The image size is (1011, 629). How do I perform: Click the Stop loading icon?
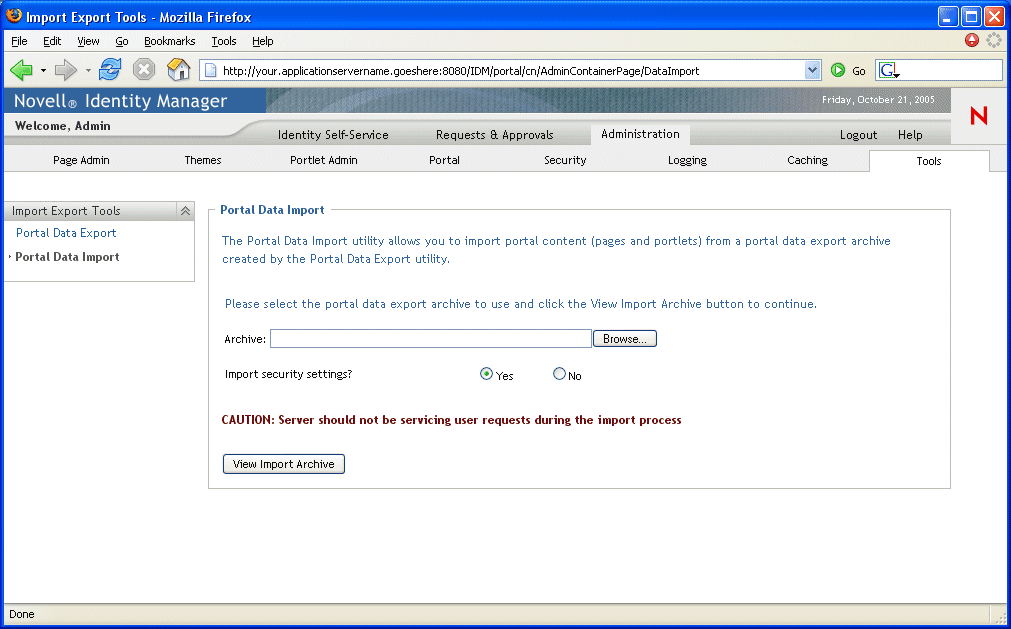point(144,70)
